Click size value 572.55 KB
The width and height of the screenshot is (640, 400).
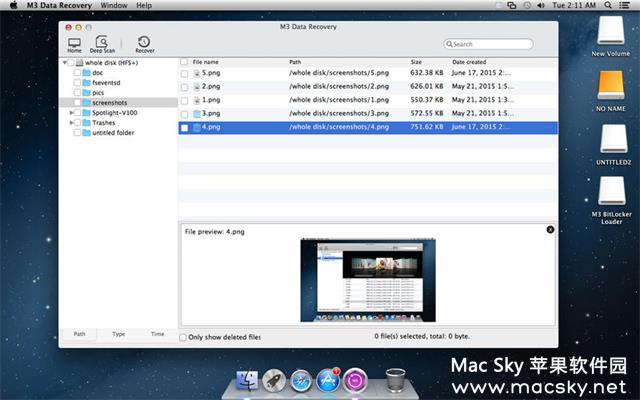pyautogui.click(x=427, y=113)
